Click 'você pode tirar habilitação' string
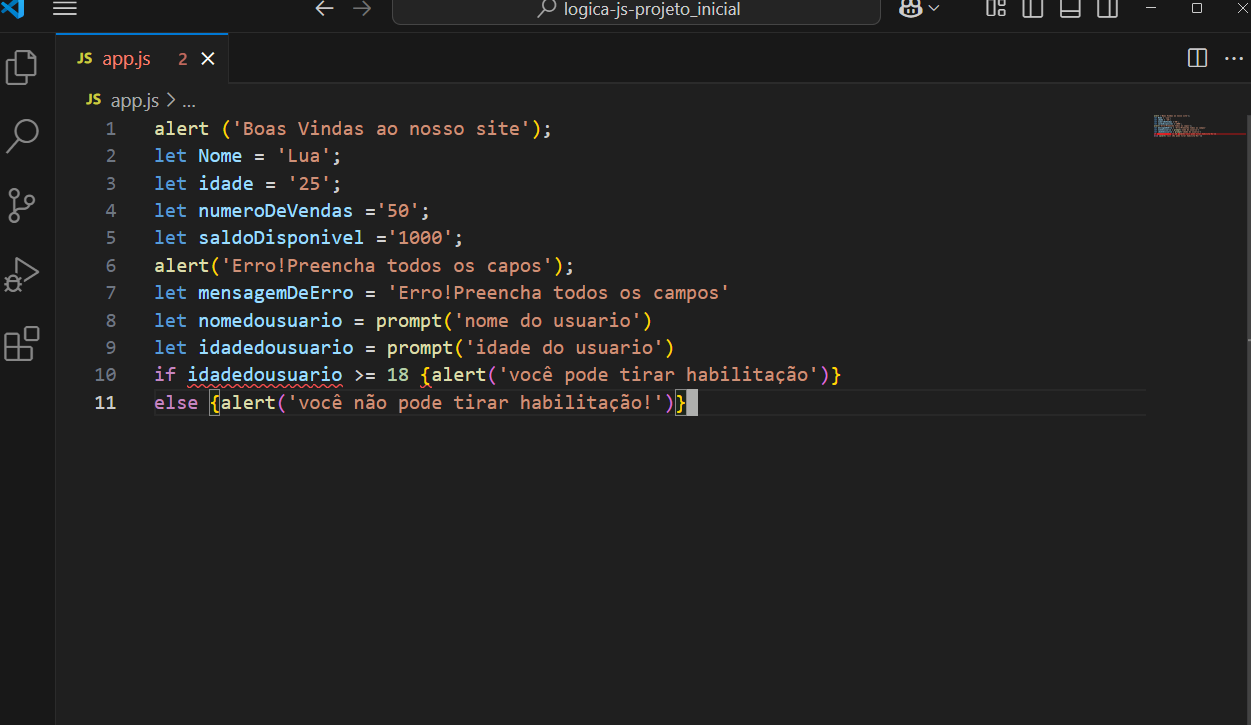The image size is (1251, 725). 657,375
